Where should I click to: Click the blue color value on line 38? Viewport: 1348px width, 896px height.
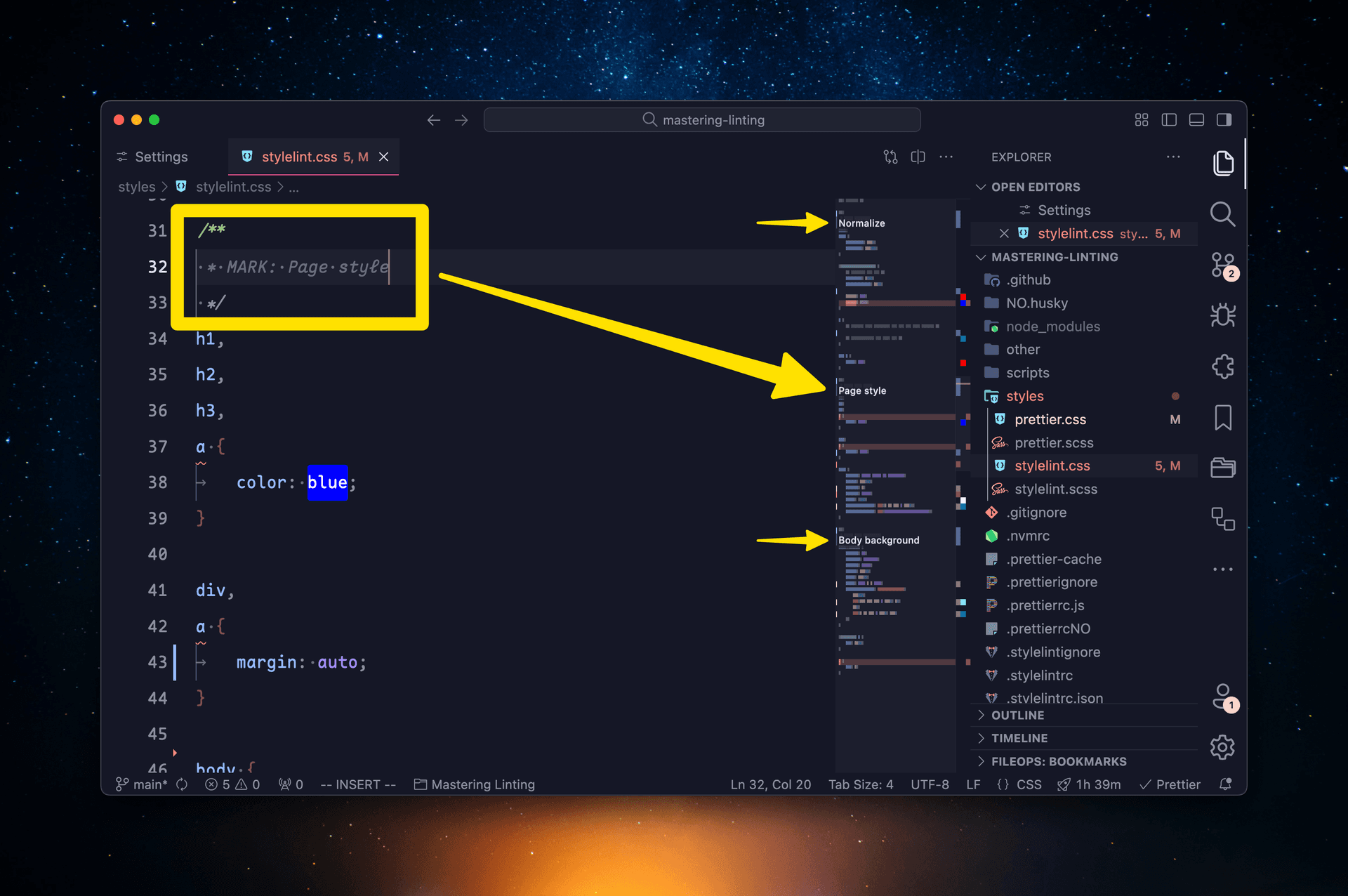click(x=327, y=482)
